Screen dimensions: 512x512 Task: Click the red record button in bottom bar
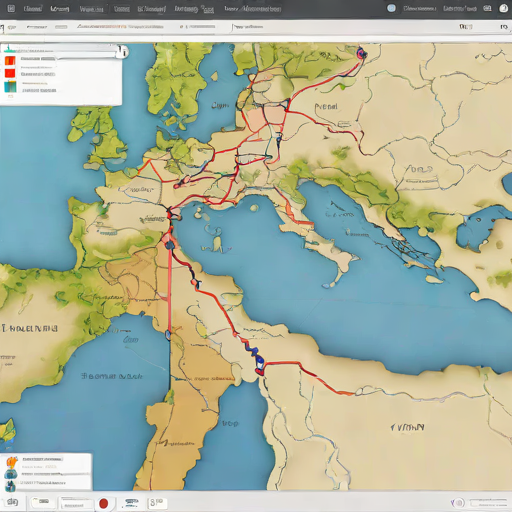104,503
